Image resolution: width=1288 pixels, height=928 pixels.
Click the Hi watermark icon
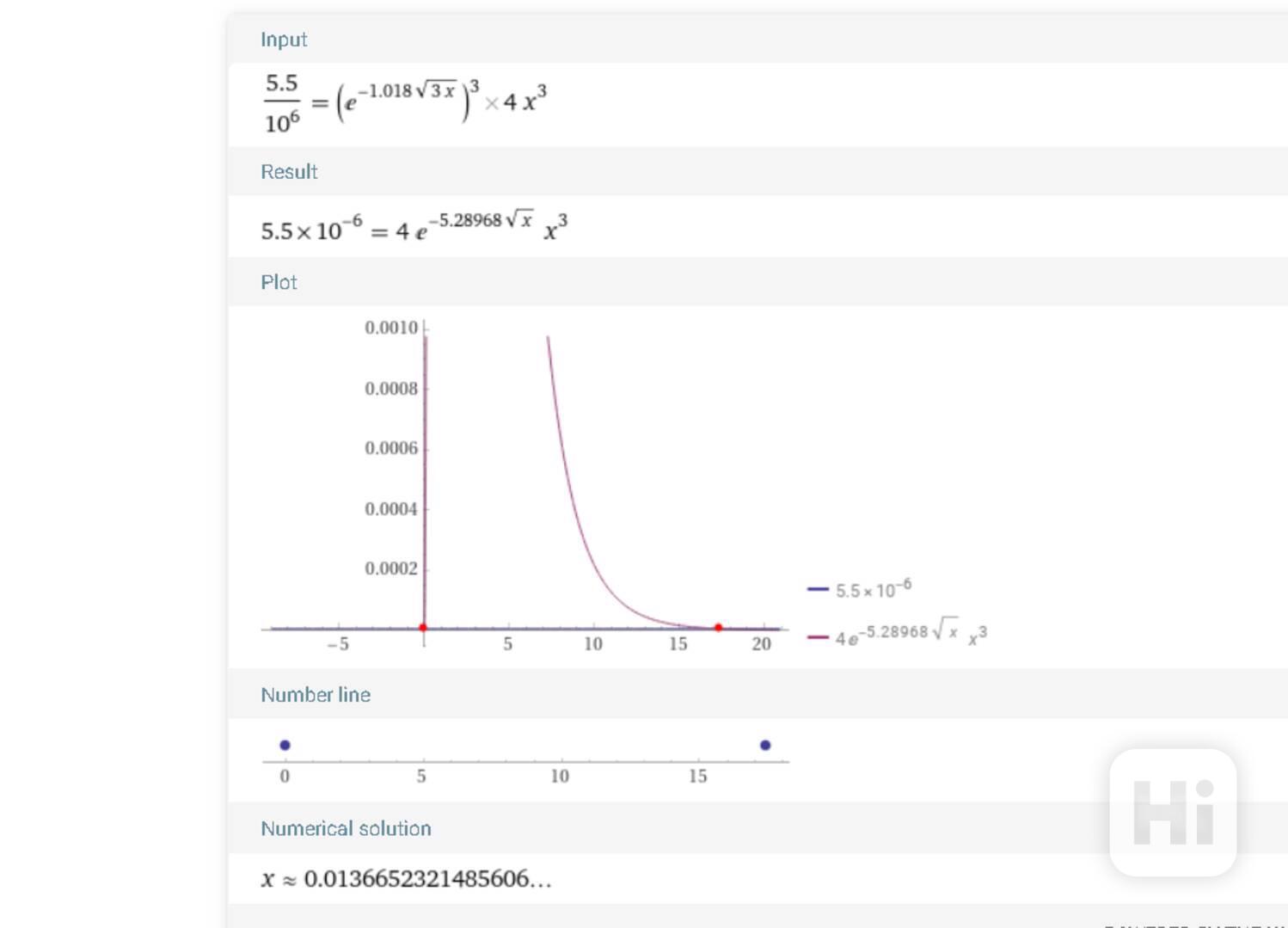[1173, 812]
